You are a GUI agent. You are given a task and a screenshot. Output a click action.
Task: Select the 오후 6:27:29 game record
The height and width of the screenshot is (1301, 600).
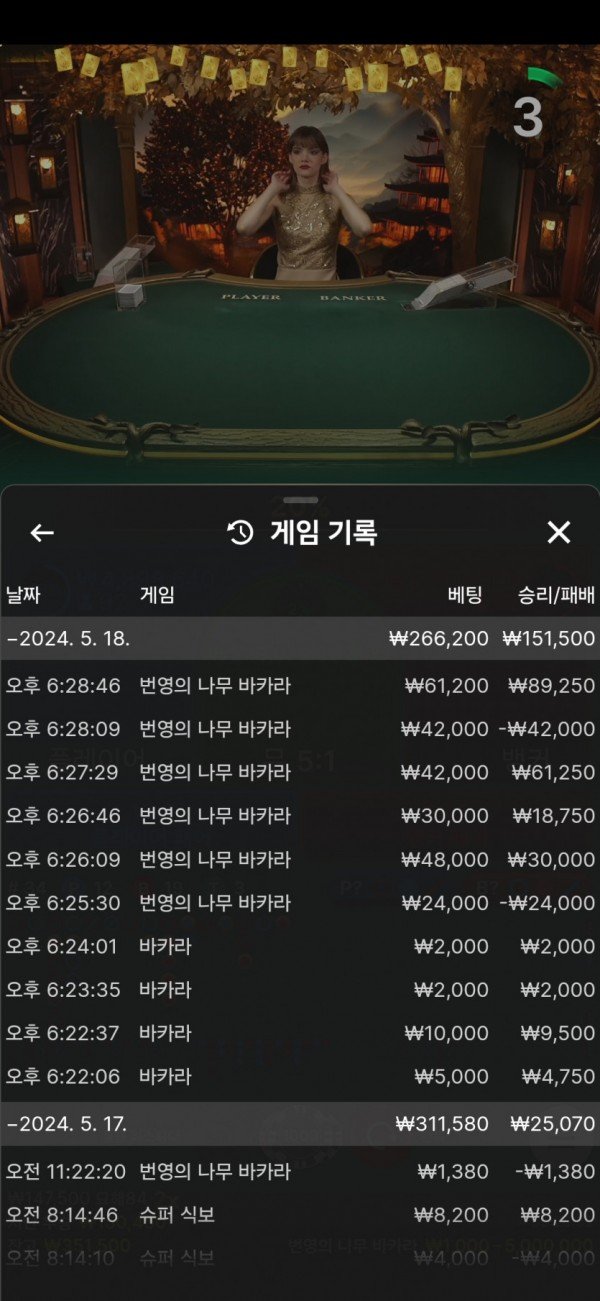(300, 772)
